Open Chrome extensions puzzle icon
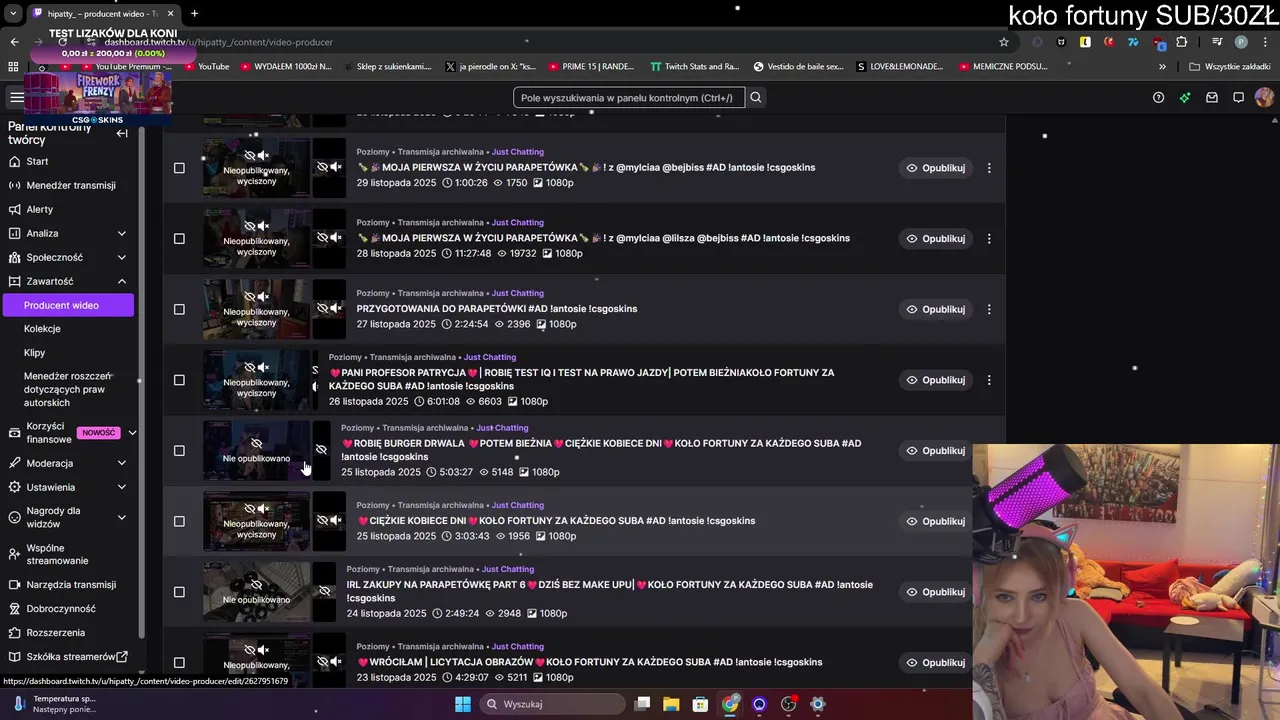Screen dimensions: 1280x720 1182,42
